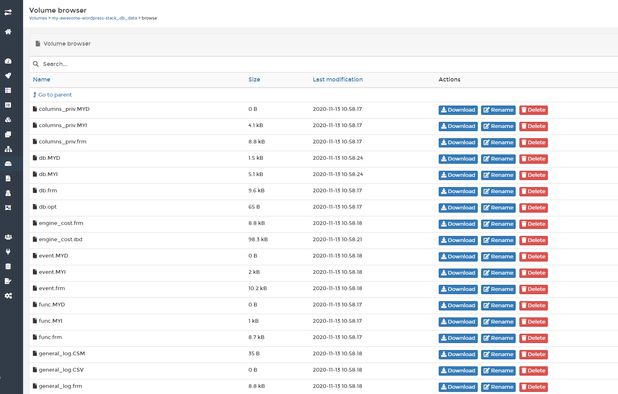
Task: Open the edit-document icon above Settings
Action: [8, 281]
